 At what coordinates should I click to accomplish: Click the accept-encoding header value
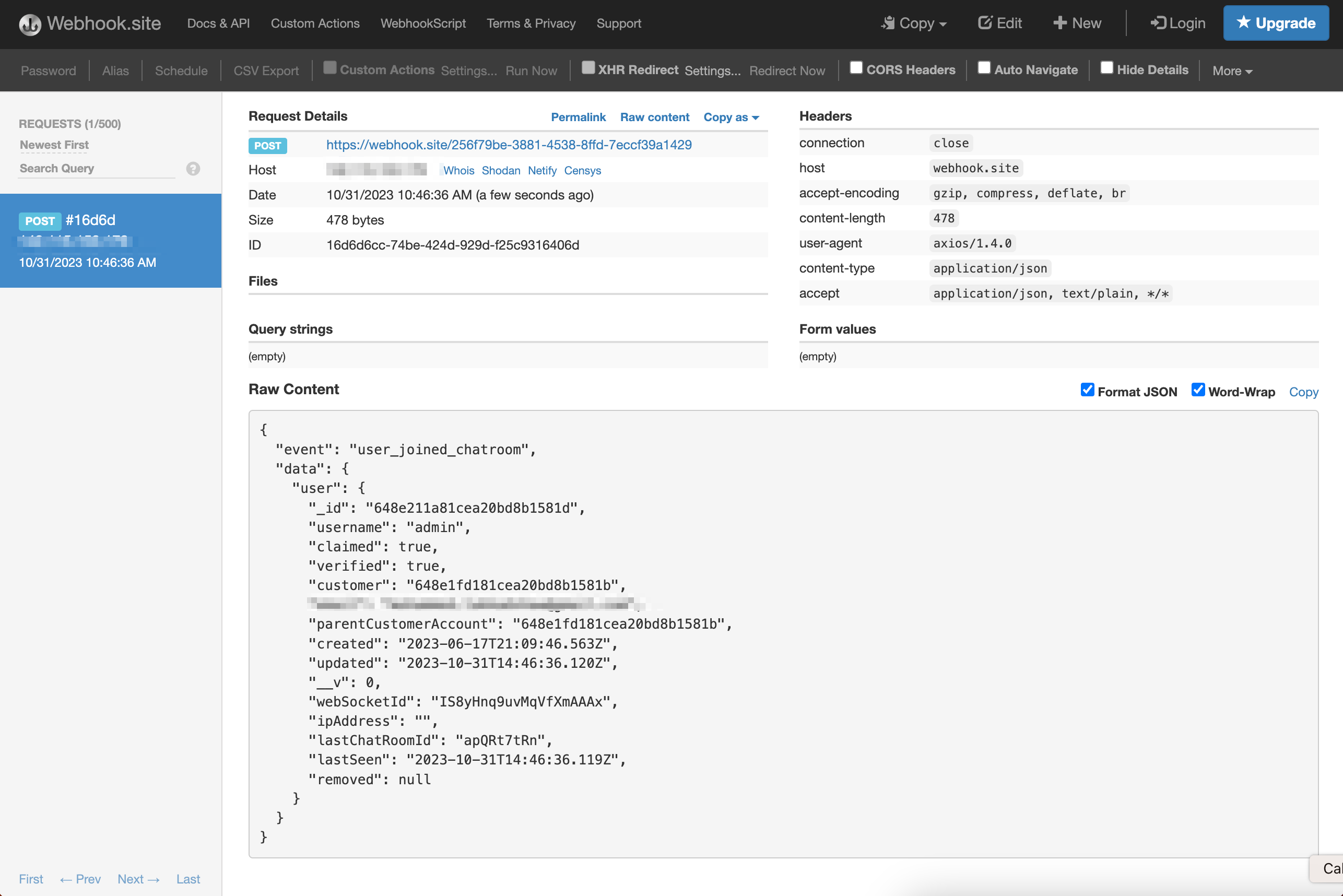click(1029, 193)
